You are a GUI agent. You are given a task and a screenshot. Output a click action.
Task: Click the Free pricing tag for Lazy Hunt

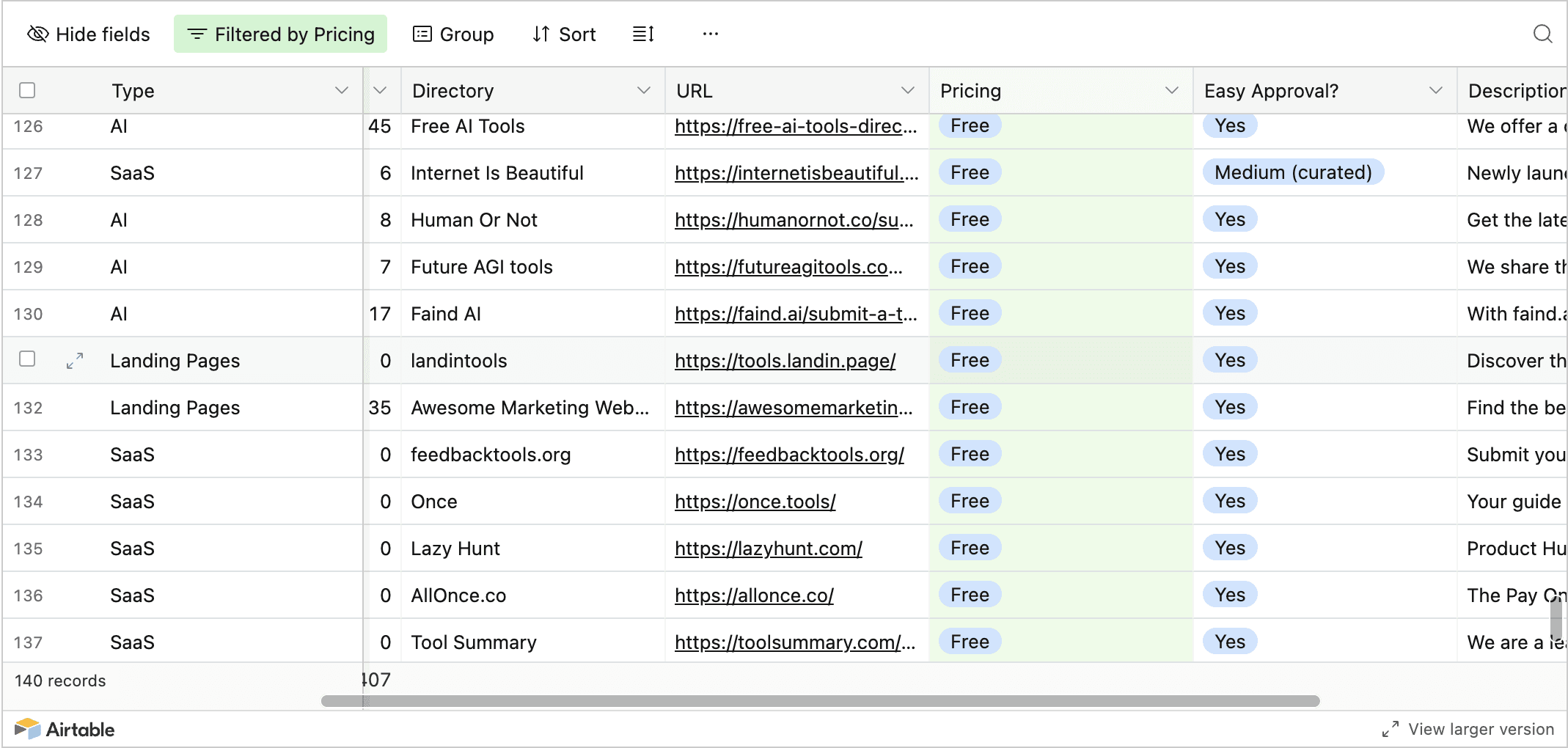coord(970,548)
